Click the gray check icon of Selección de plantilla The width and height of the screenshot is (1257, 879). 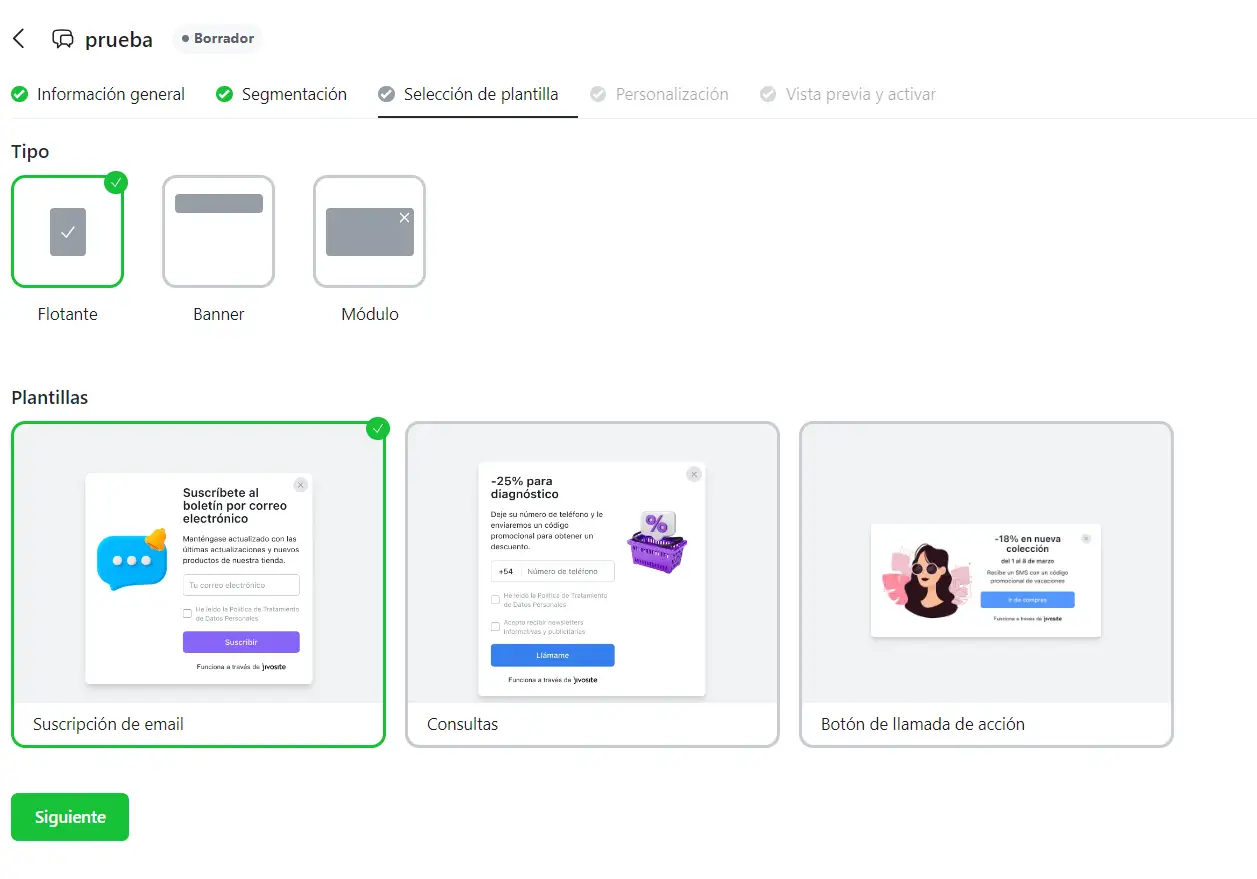(x=386, y=94)
